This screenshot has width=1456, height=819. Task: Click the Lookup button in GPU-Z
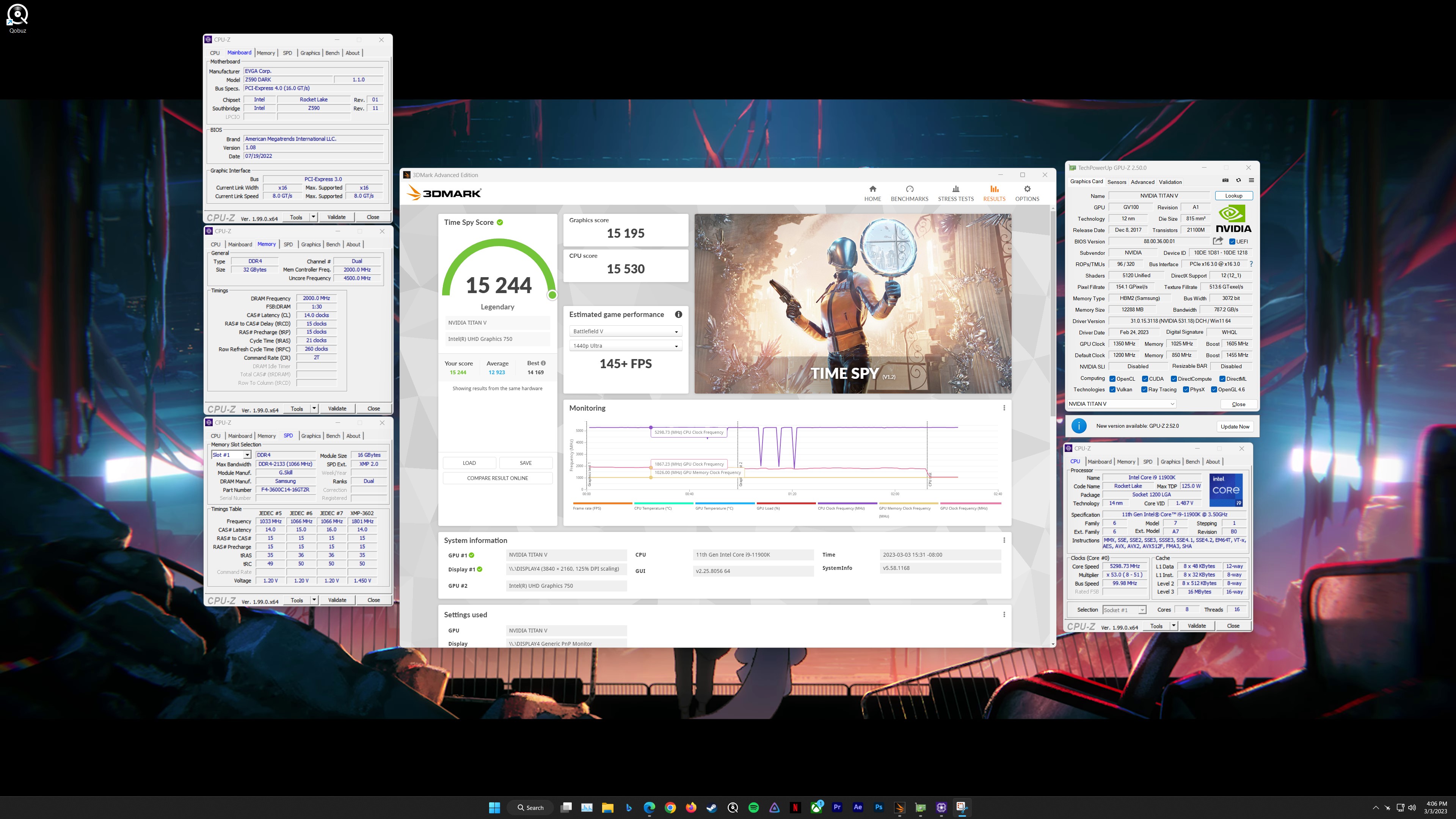click(1233, 196)
